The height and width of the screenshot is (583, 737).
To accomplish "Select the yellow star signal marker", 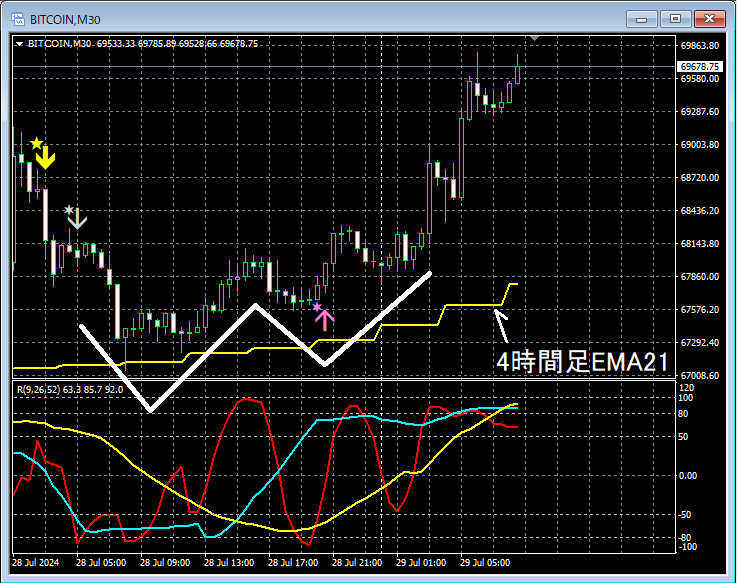I will pos(36,143).
